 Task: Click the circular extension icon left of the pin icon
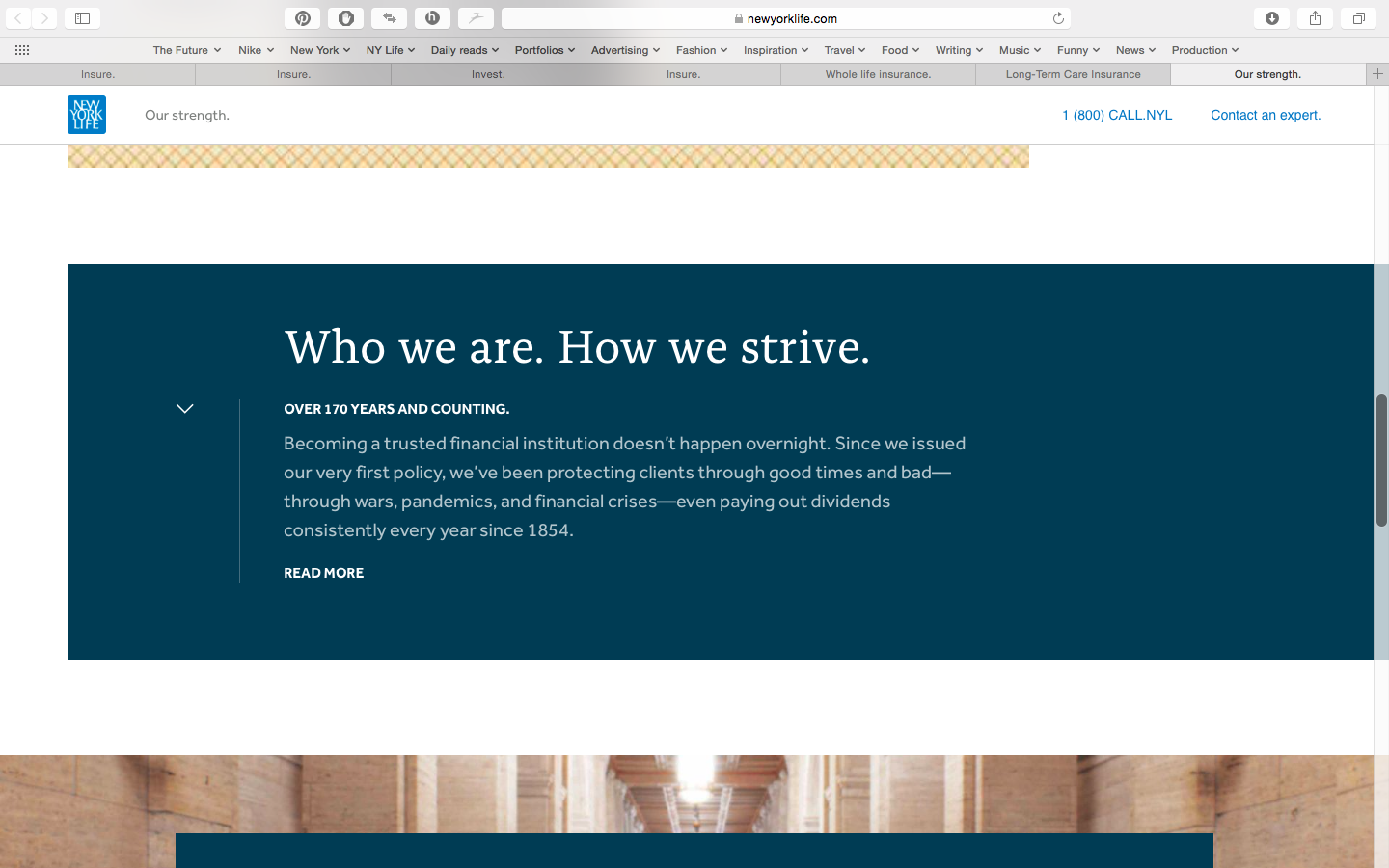click(x=432, y=18)
